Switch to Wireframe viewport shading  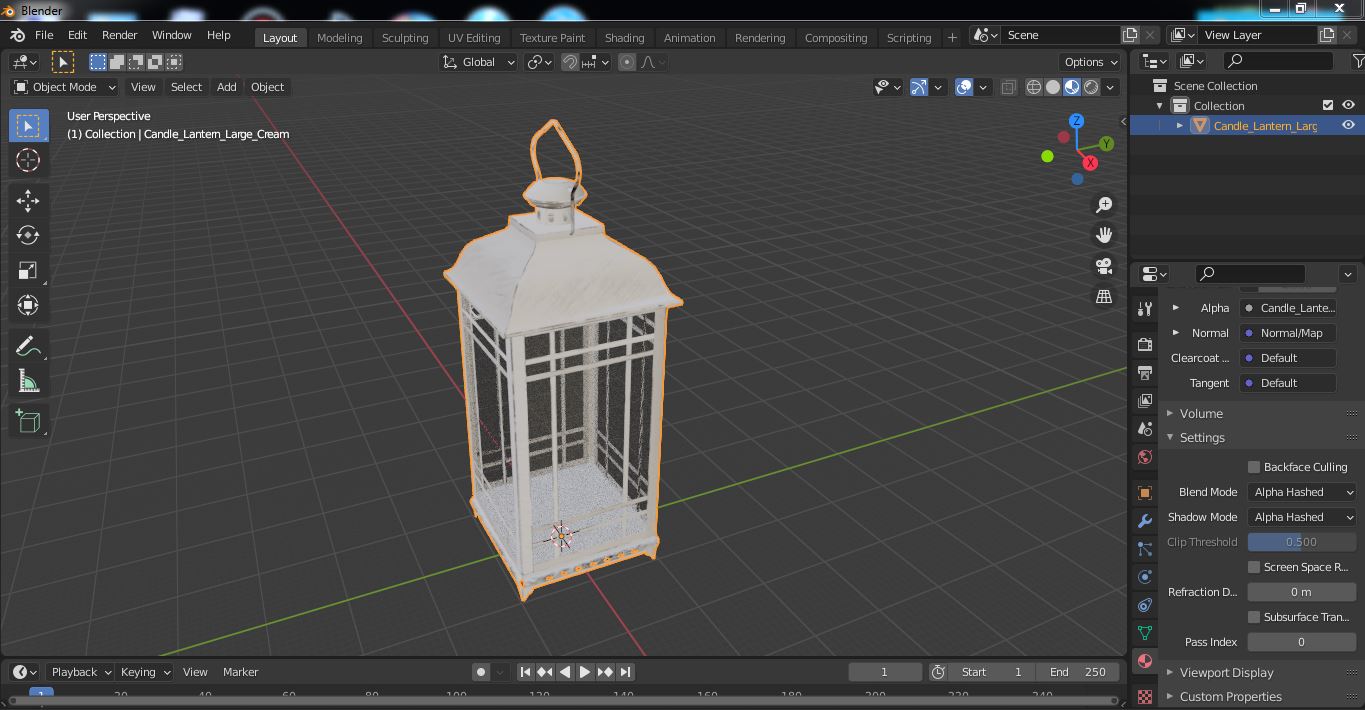1034,87
